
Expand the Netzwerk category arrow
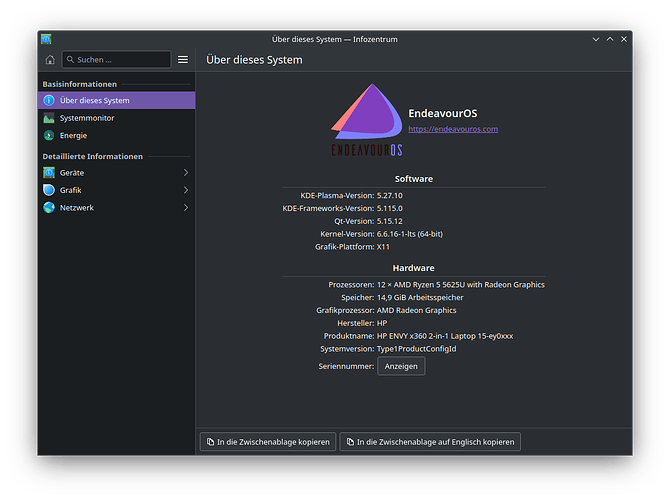(x=185, y=208)
